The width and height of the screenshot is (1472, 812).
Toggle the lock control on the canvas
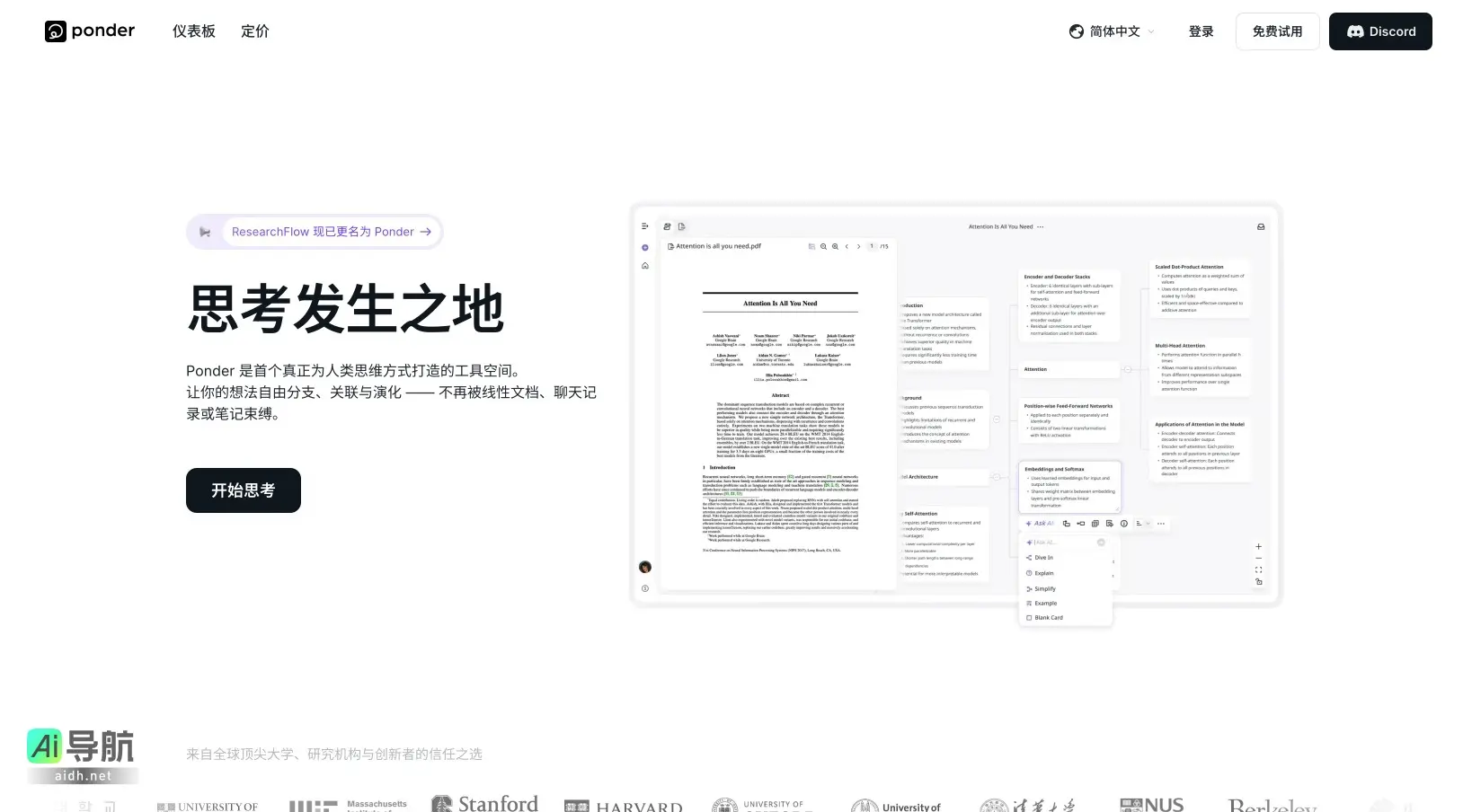click(1258, 583)
